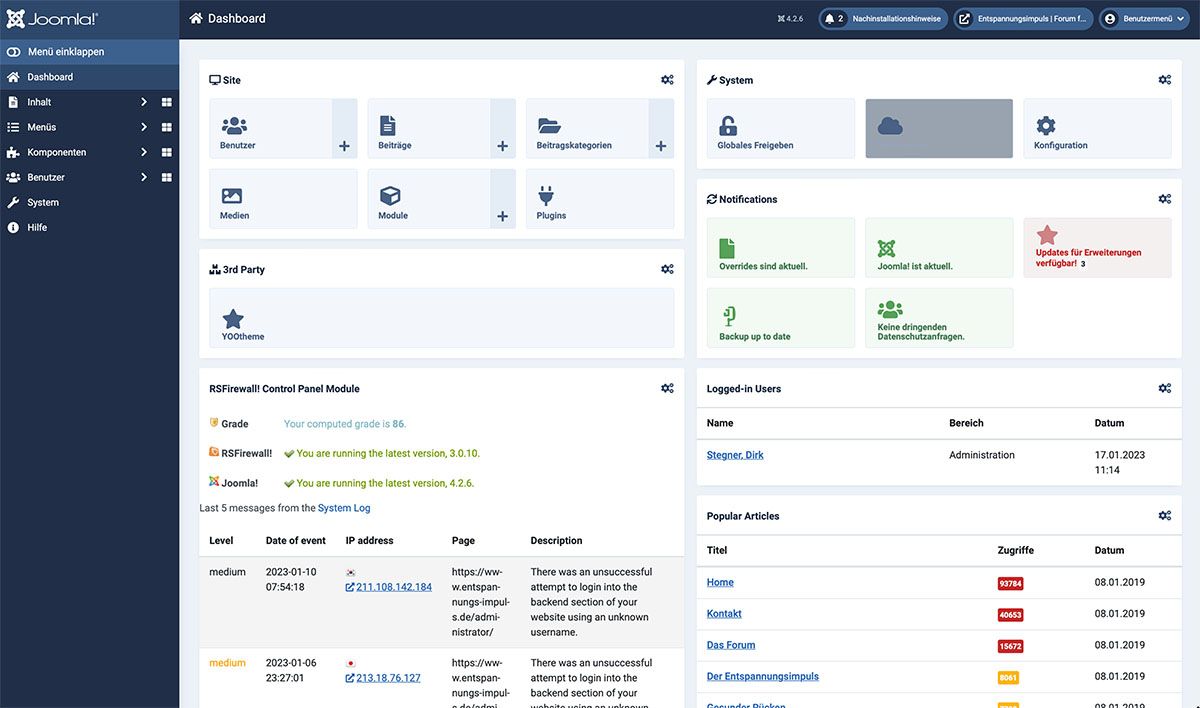Open Der Entspannungsimpuls article link
The image size is (1200, 708).
(763, 676)
